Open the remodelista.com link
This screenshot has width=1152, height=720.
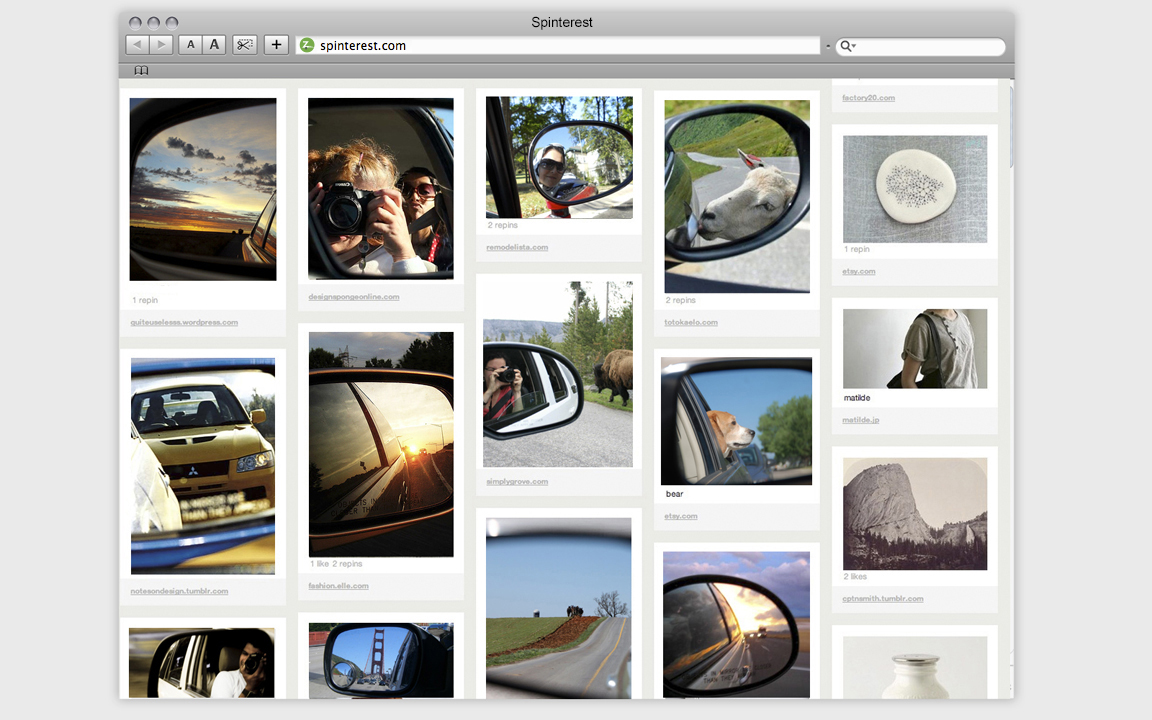coord(517,248)
